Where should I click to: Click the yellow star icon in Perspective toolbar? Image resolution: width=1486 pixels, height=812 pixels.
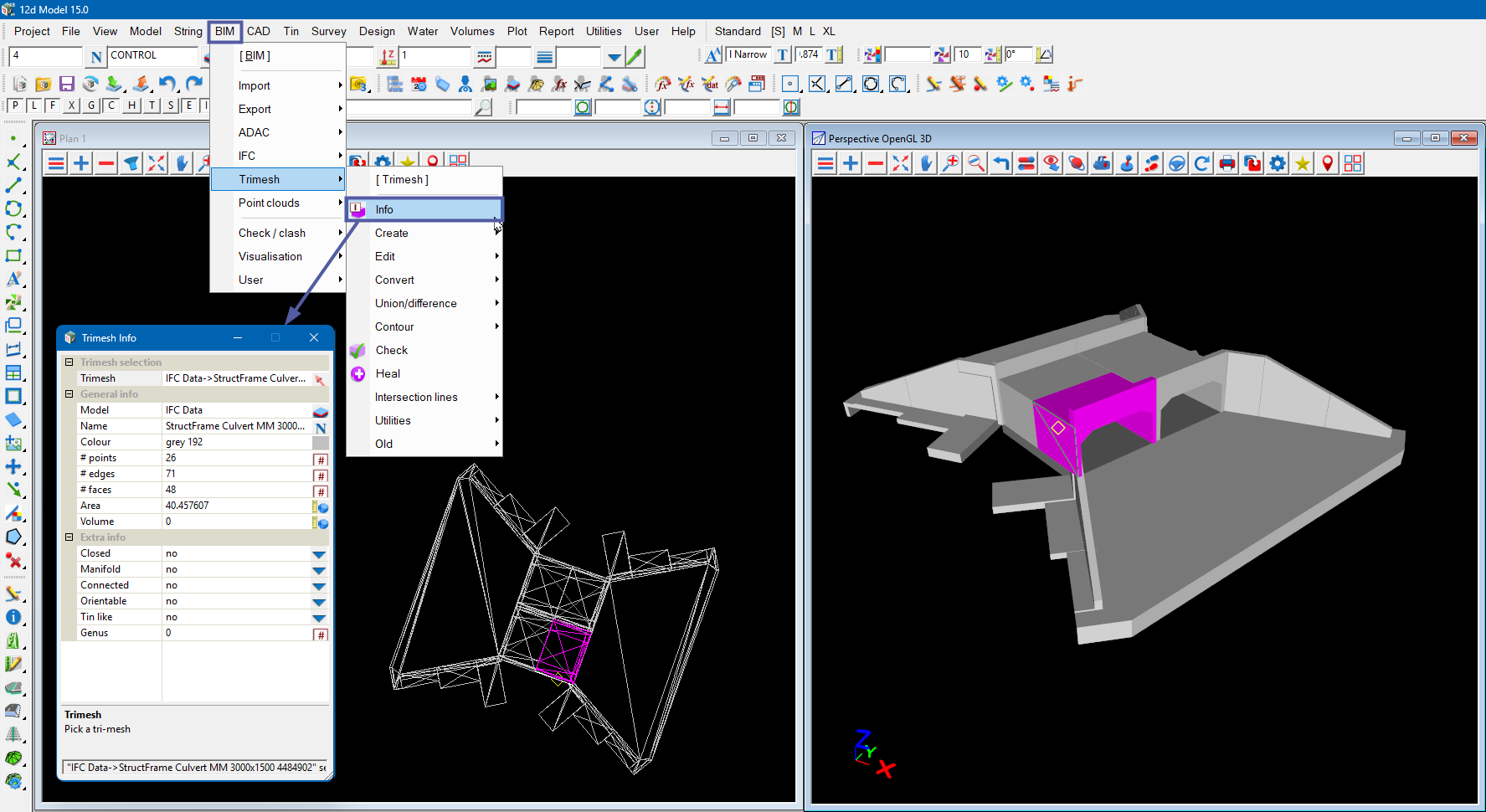coord(1302,163)
